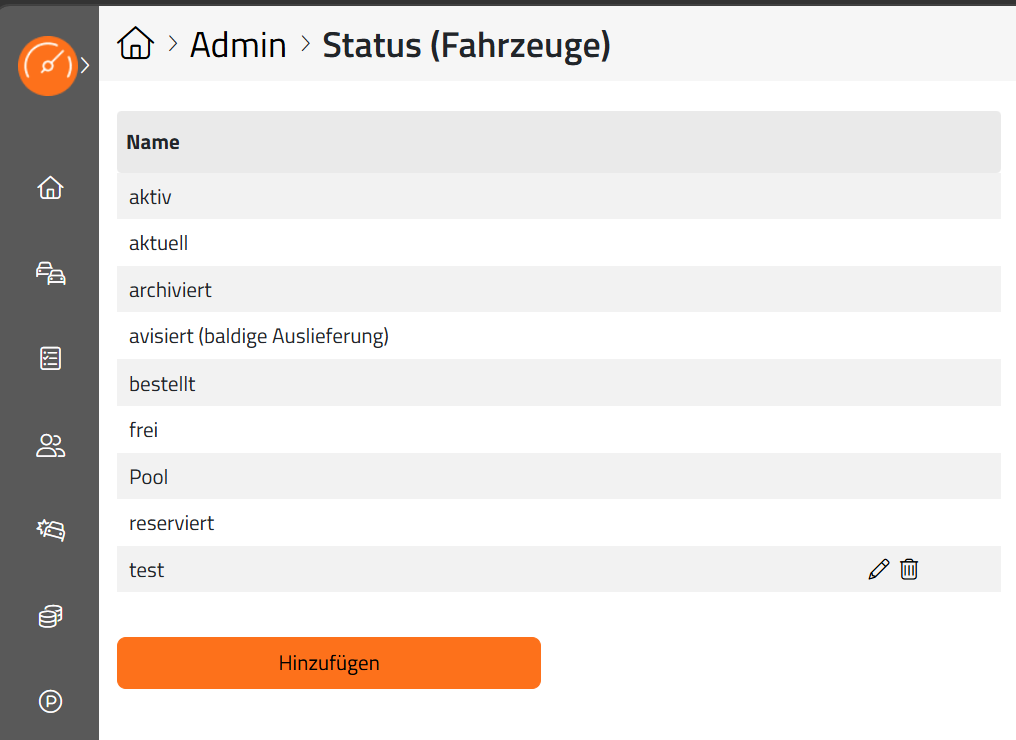Image resolution: width=1016 pixels, height=740 pixels.
Task: Select the aktiv row
Action: pyautogui.click(x=559, y=196)
